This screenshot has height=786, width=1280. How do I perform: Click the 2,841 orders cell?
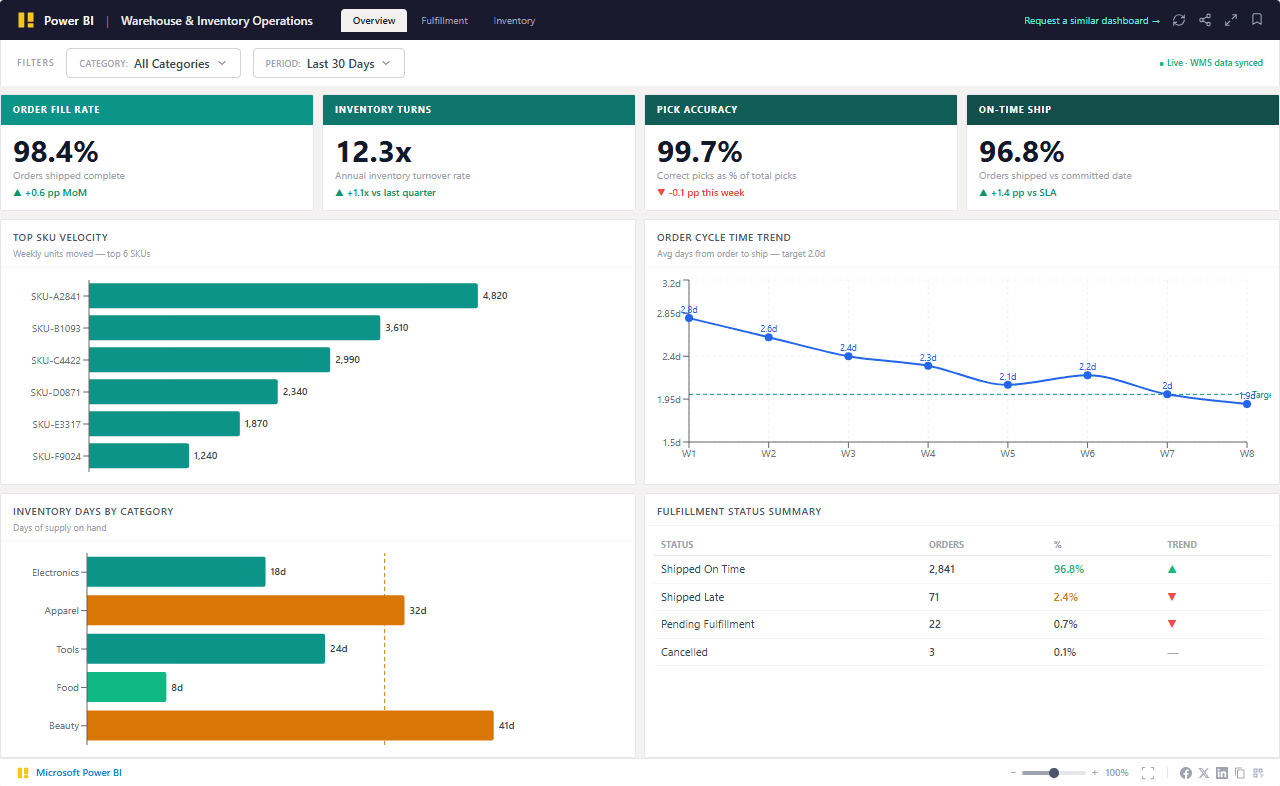(942, 569)
